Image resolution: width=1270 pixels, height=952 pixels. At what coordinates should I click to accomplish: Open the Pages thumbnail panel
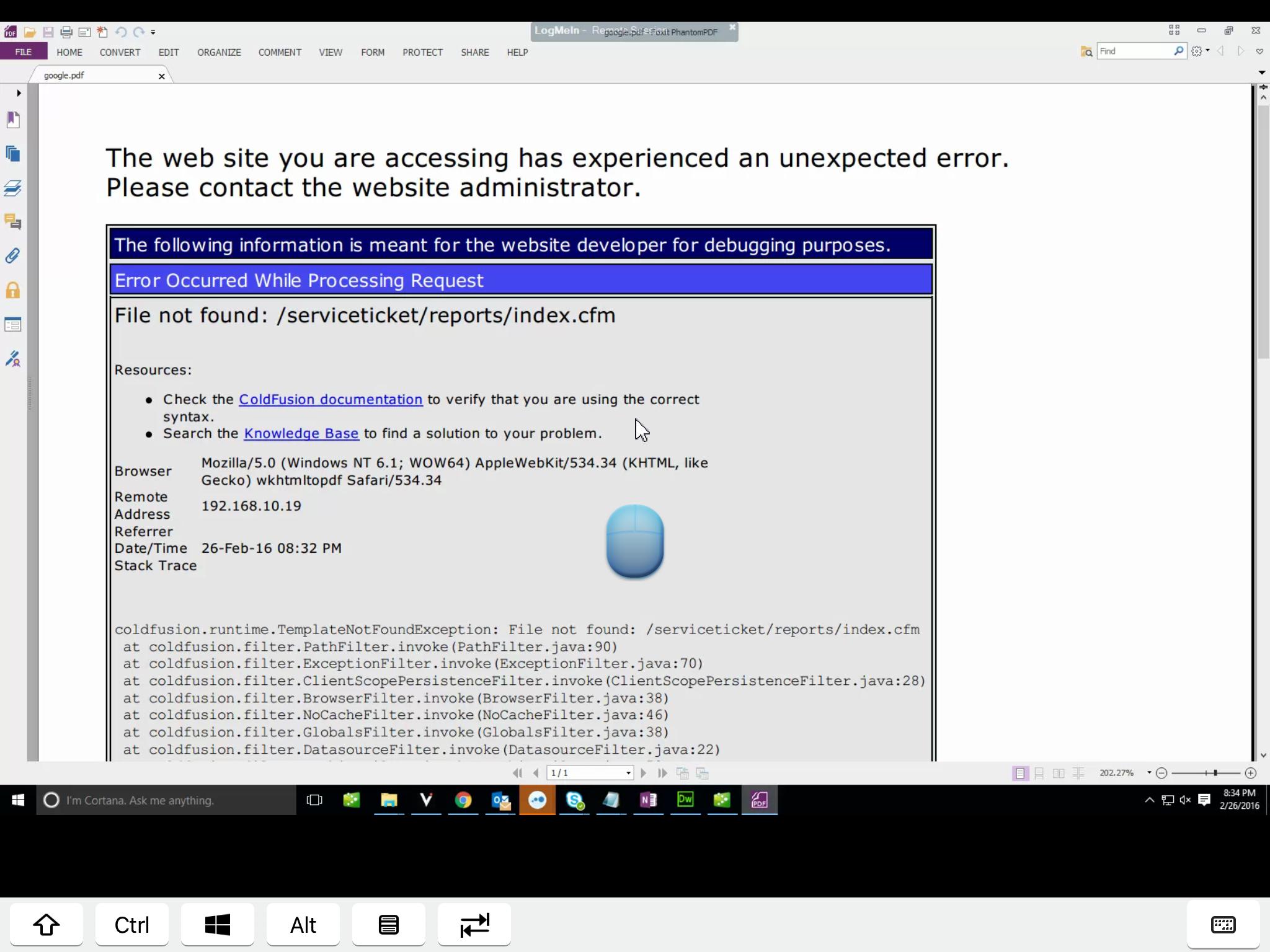(x=13, y=154)
